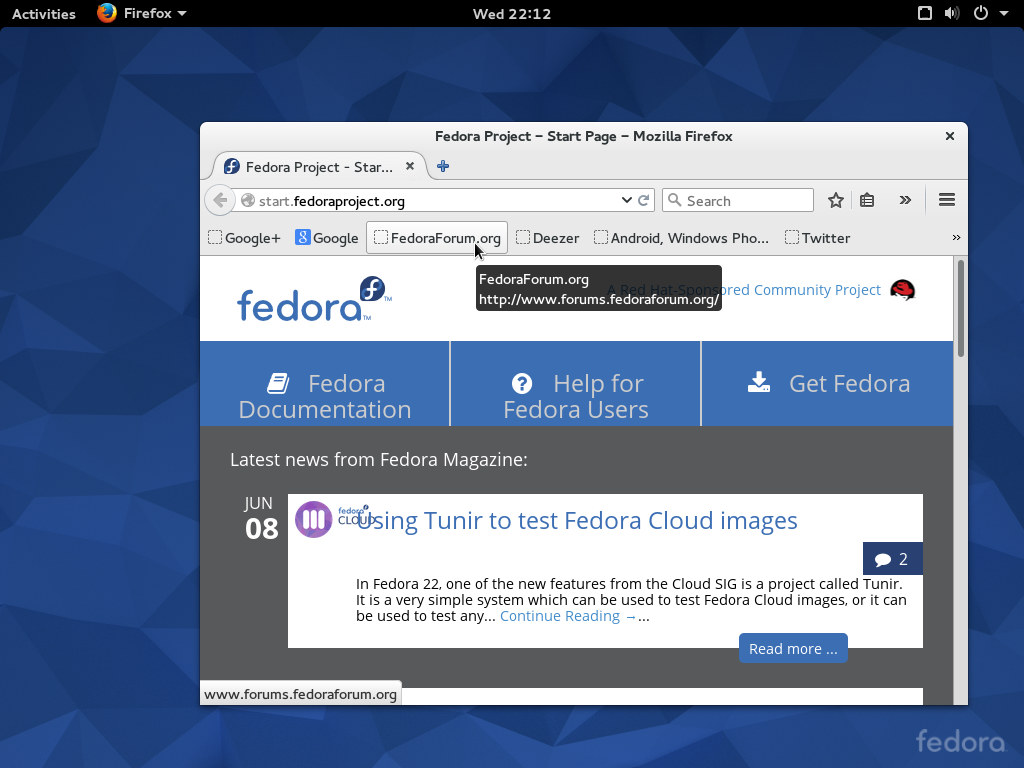Click the comment count bubble
1024x768 pixels.
pyautogui.click(x=892, y=559)
